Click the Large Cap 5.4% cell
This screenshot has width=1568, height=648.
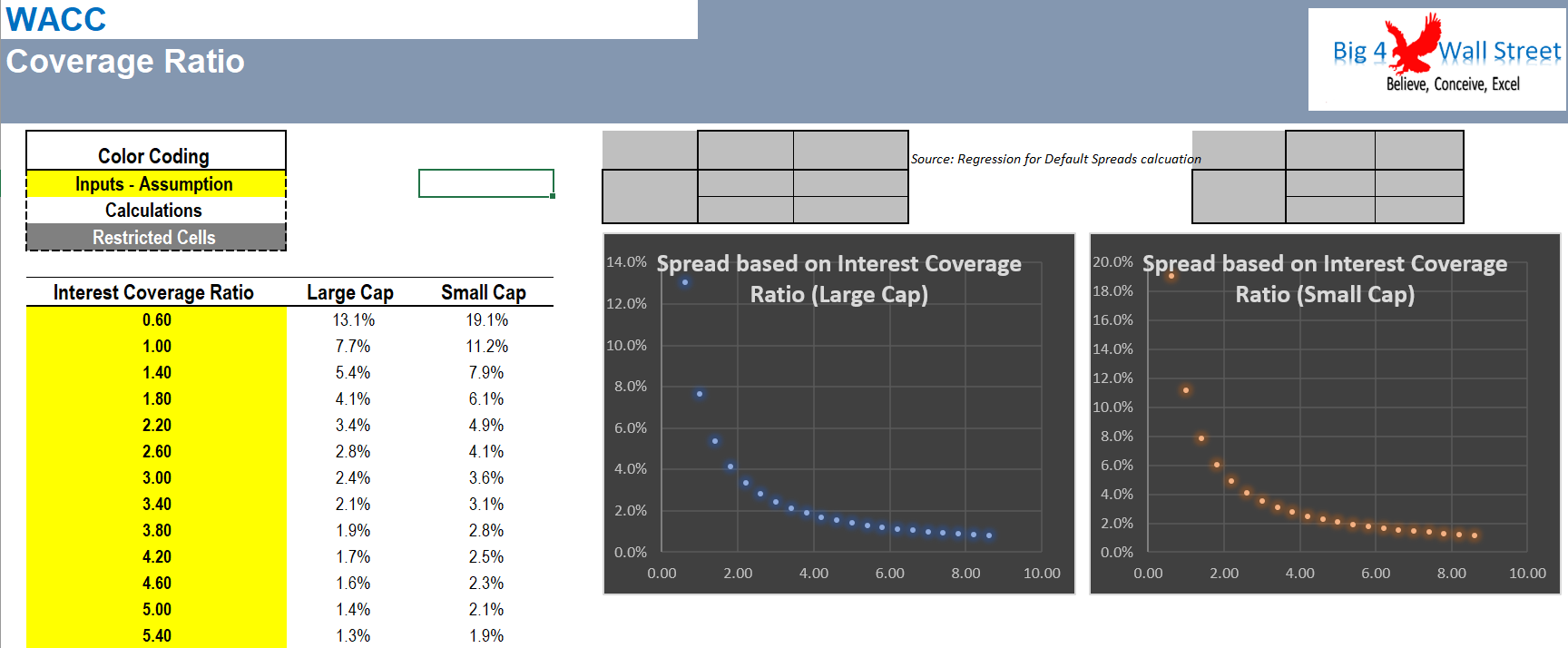pyautogui.click(x=353, y=372)
